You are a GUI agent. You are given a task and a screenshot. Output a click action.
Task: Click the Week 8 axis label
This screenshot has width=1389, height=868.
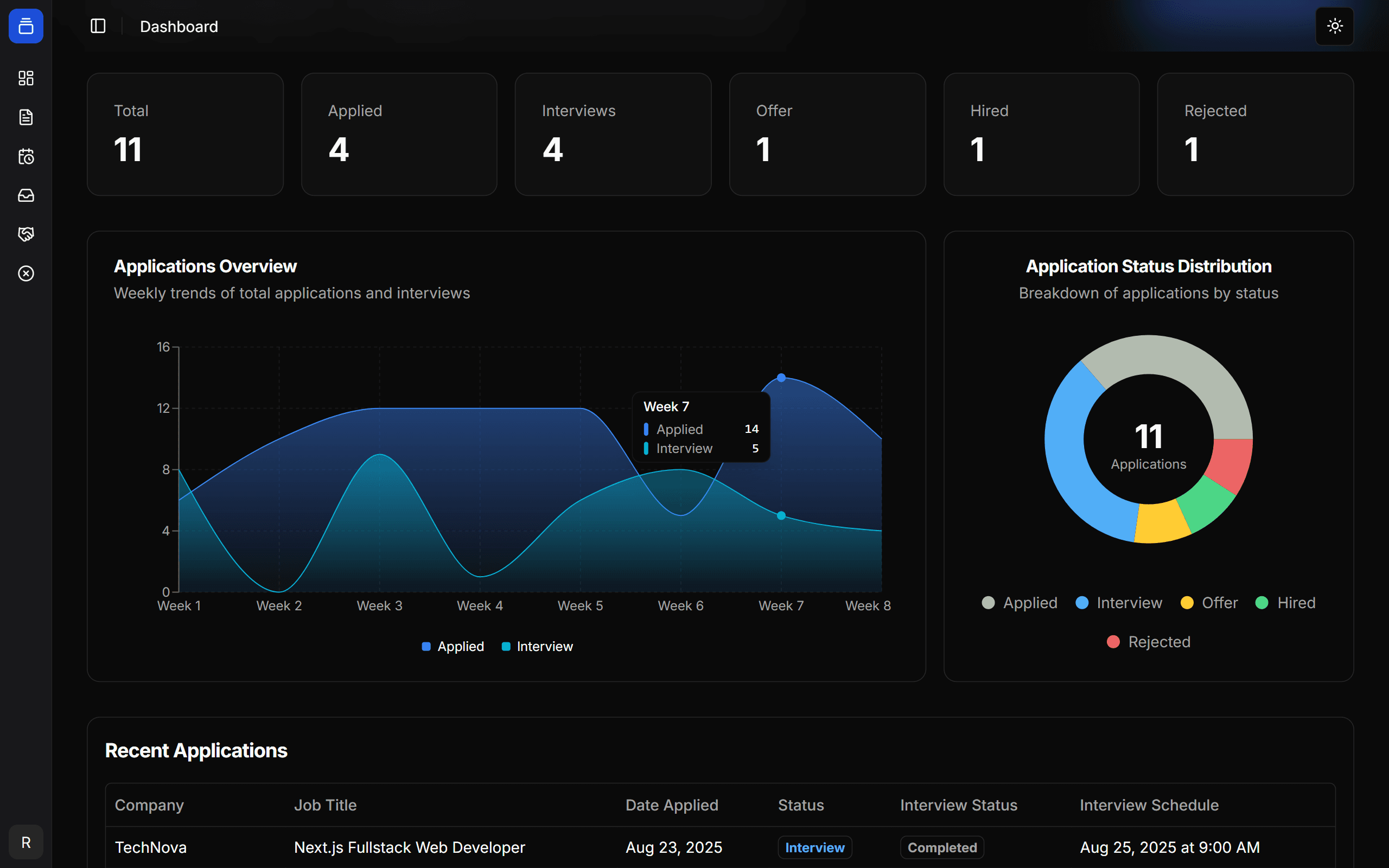pyautogui.click(x=868, y=605)
